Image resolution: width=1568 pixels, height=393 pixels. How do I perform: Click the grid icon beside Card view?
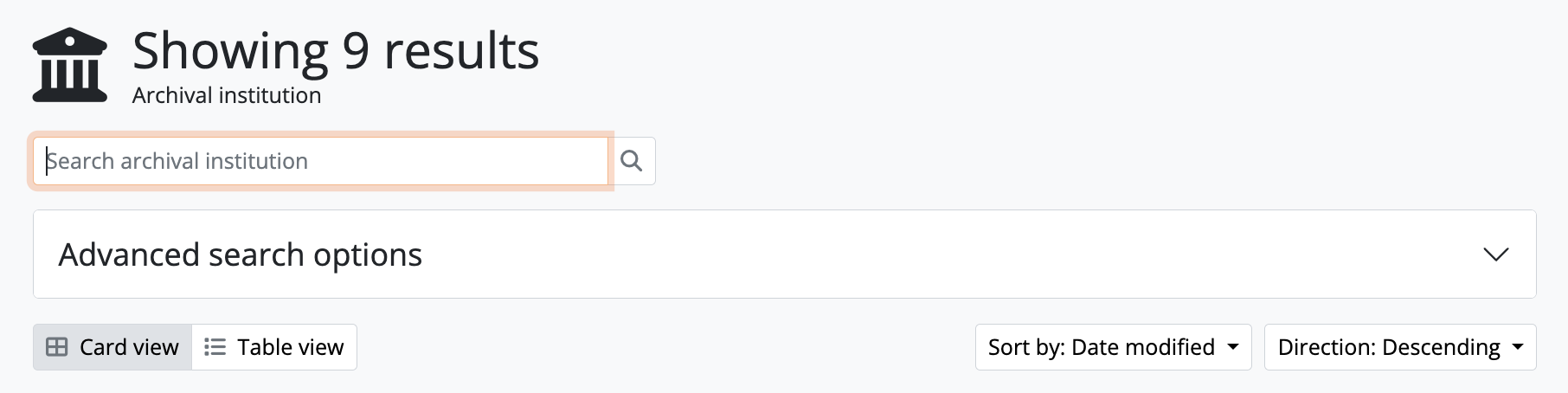click(56, 347)
